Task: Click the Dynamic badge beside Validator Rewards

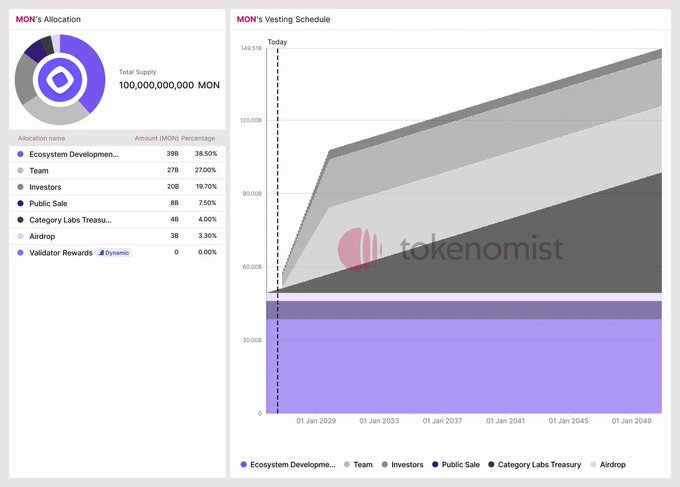Action: [114, 253]
